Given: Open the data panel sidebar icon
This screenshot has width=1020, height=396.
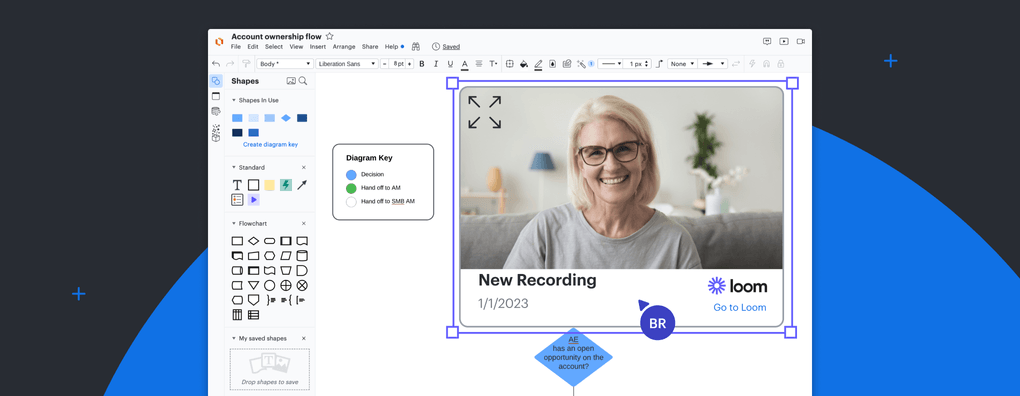Looking at the screenshot, I should pyautogui.click(x=216, y=111).
